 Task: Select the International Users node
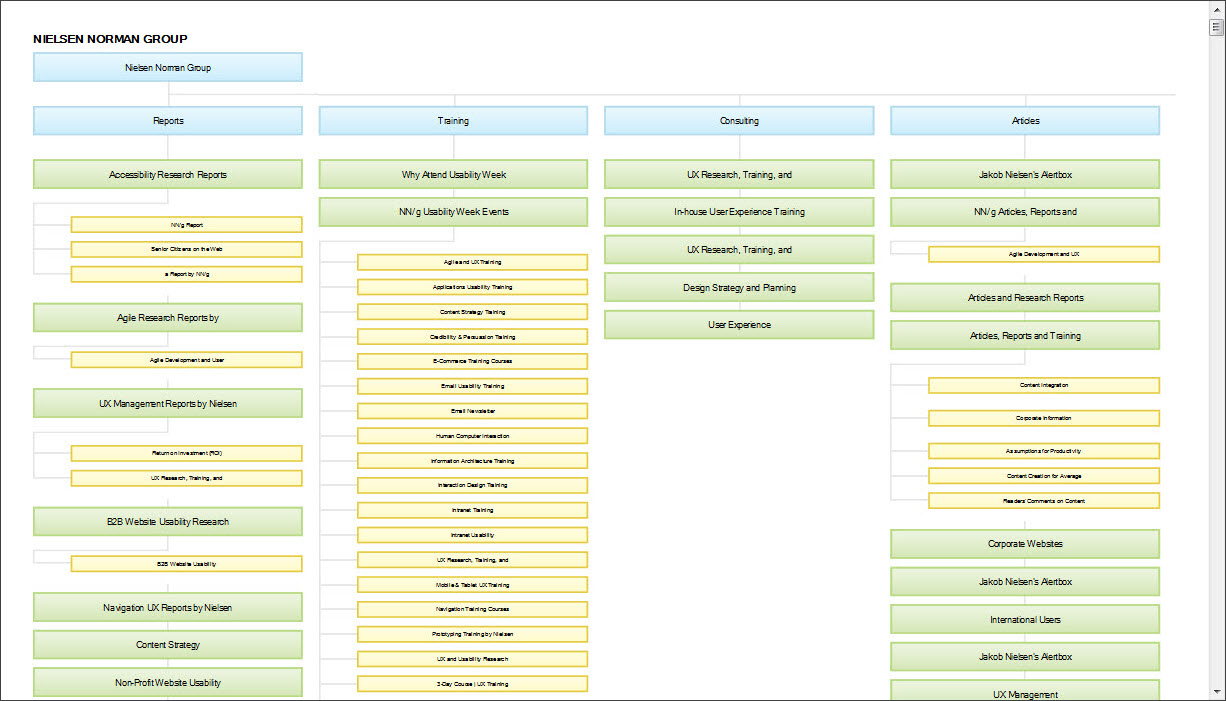(1025, 619)
